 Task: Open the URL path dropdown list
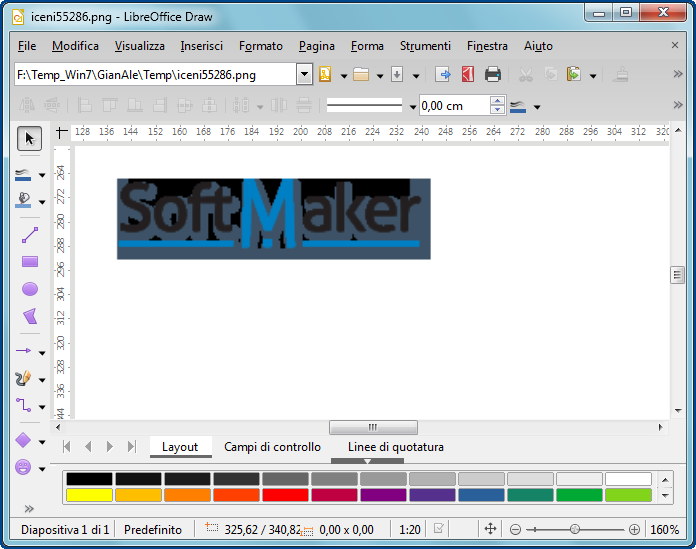pyautogui.click(x=304, y=75)
